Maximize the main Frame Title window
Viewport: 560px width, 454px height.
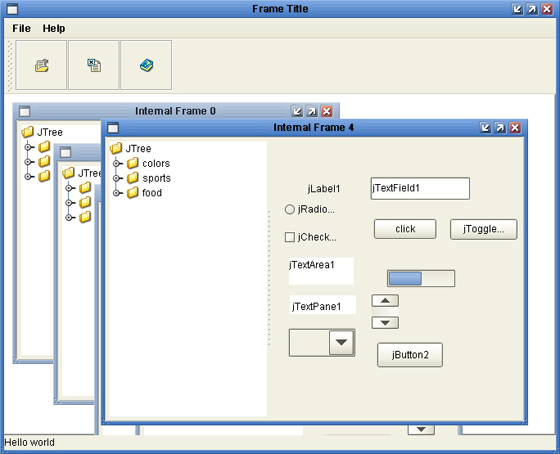tap(532, 9)
